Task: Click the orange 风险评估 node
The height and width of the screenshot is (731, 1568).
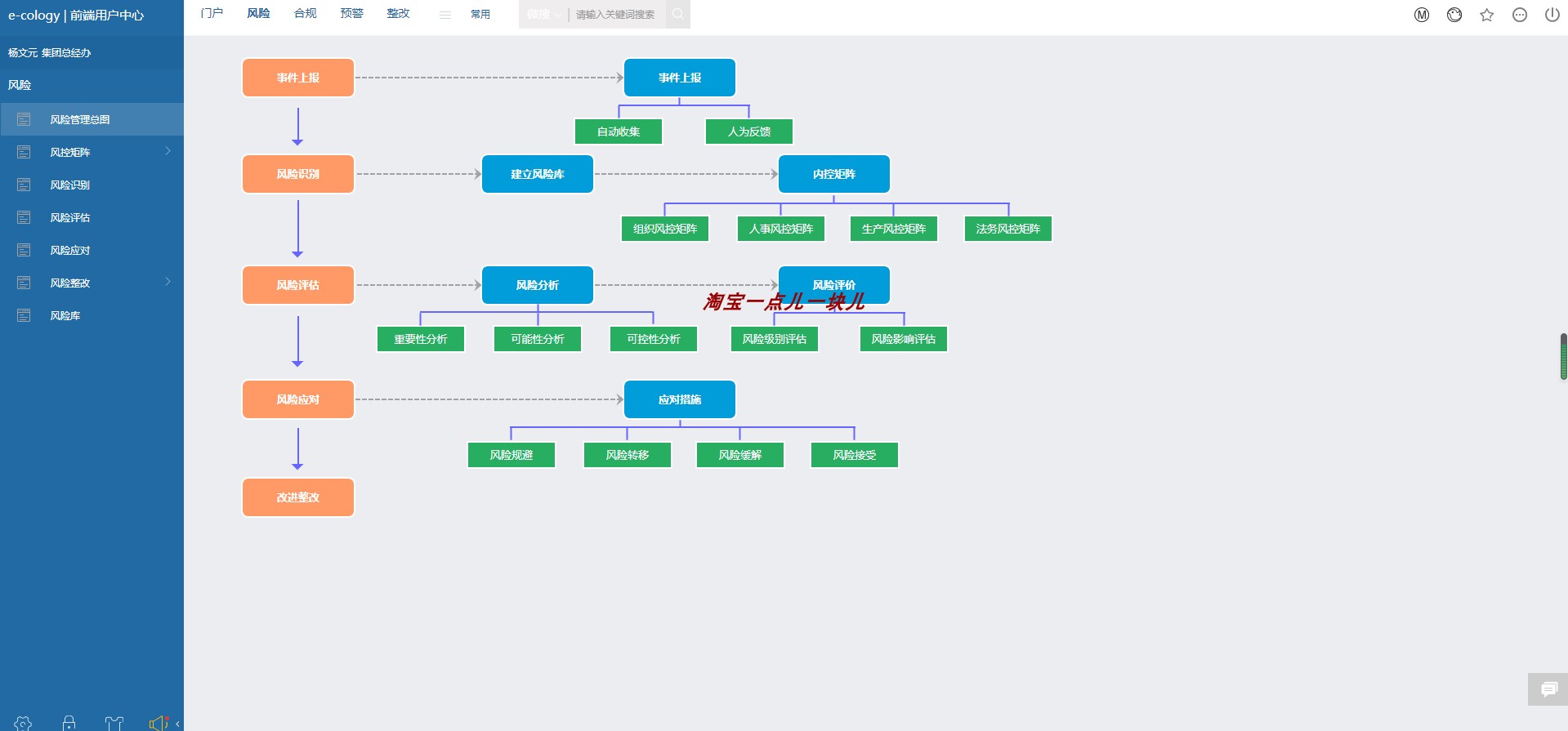Action: [x=298, y=285]
